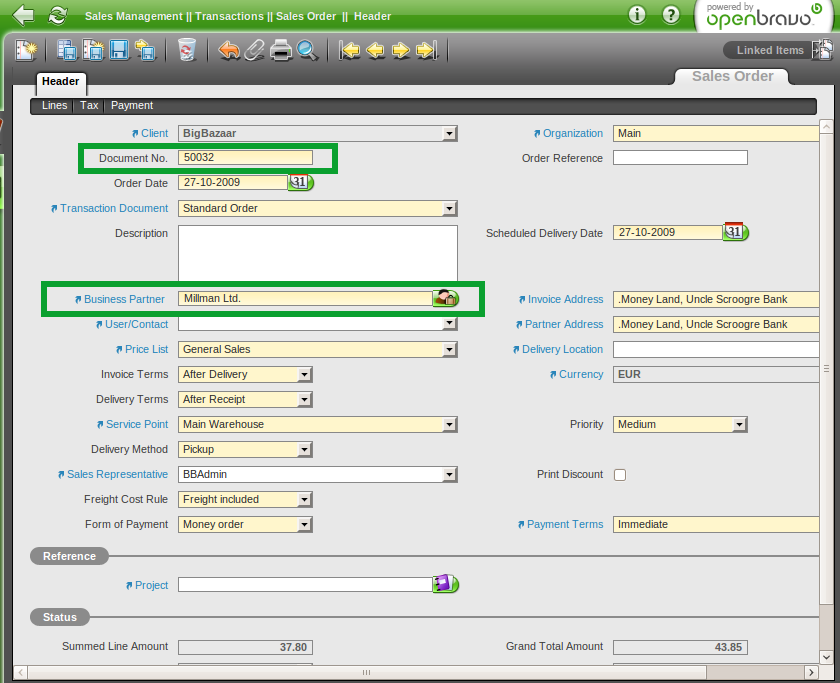Click the Save record floppy disk icon

click(x=119, y=50)
